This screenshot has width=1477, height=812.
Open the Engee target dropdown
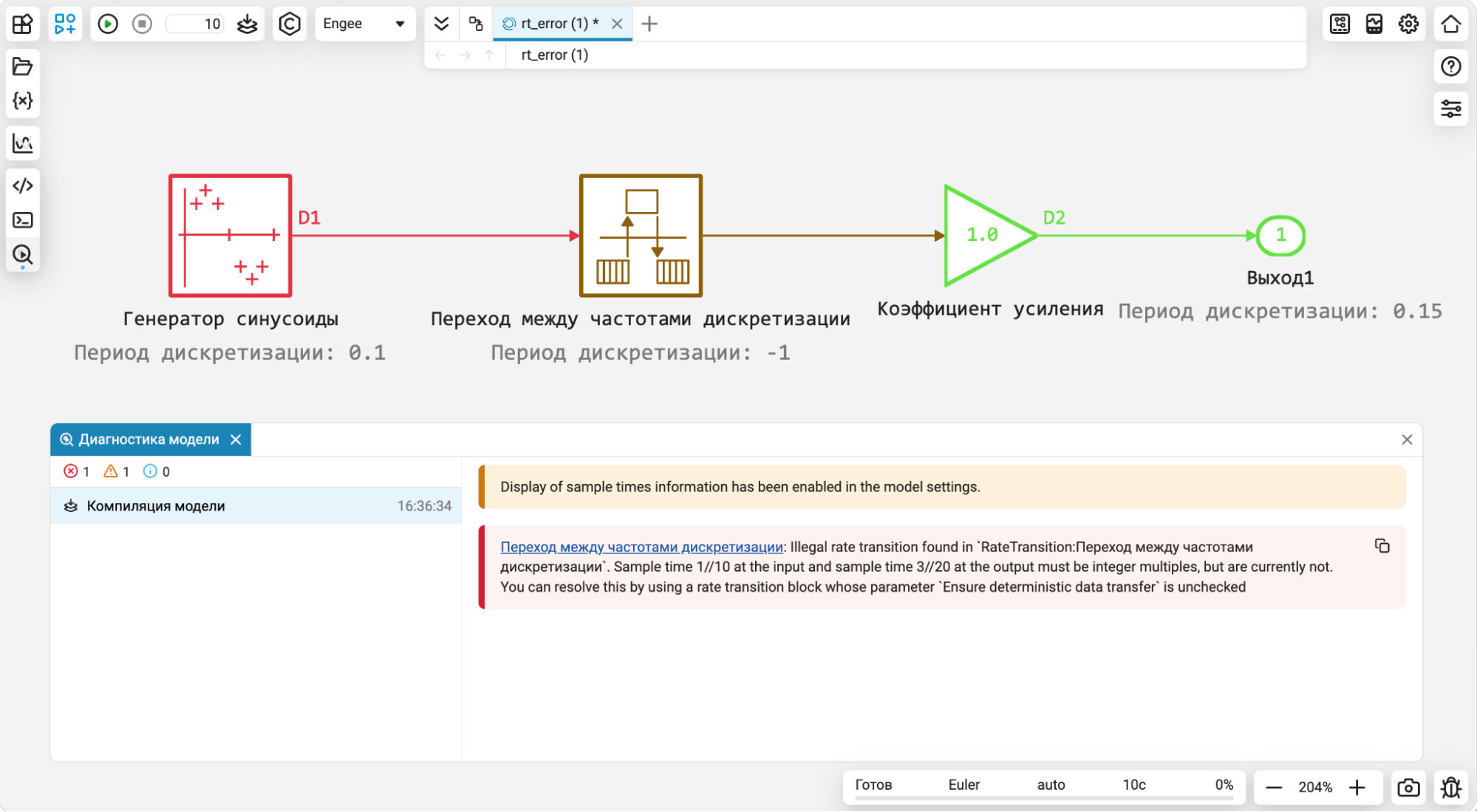point(365,24)
